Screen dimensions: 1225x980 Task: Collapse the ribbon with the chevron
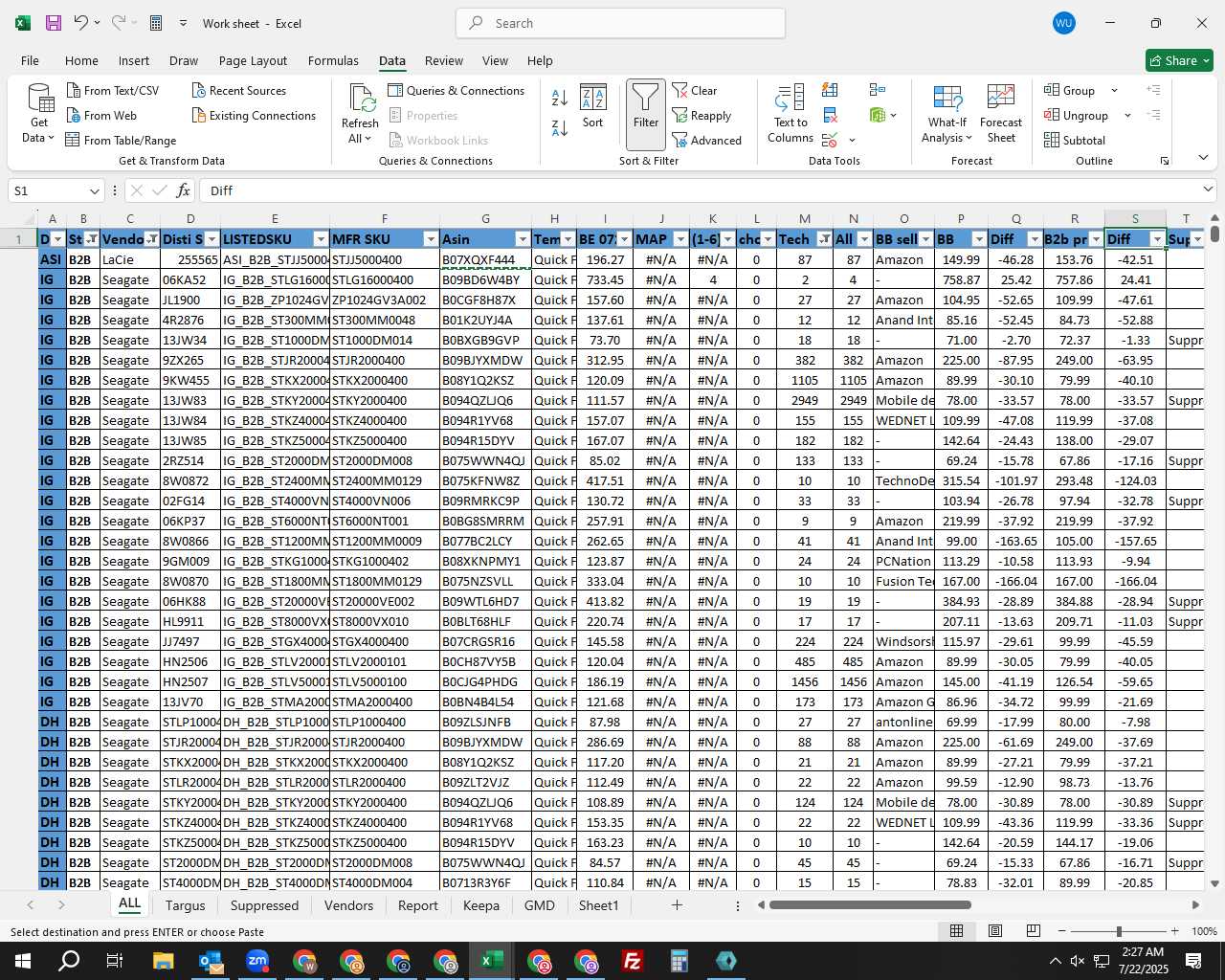click(1203, 157)
